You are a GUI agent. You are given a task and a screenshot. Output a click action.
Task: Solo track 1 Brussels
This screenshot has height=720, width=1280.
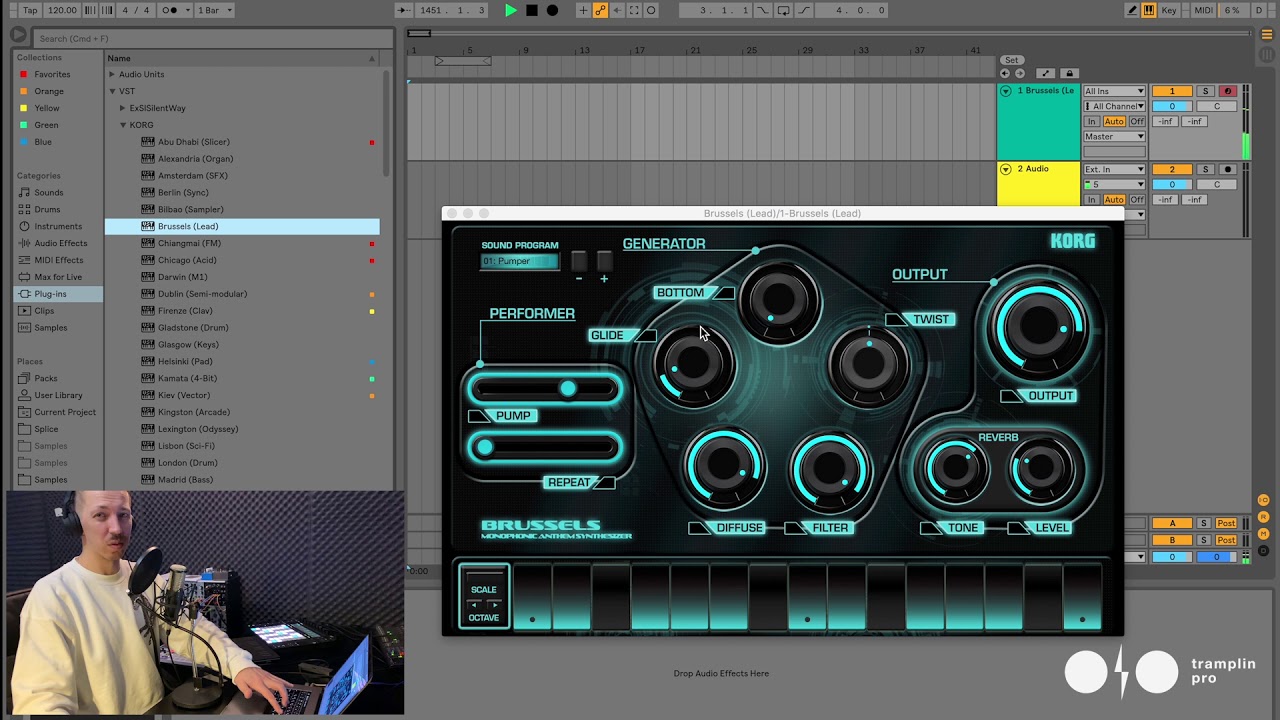(1205, 91)
